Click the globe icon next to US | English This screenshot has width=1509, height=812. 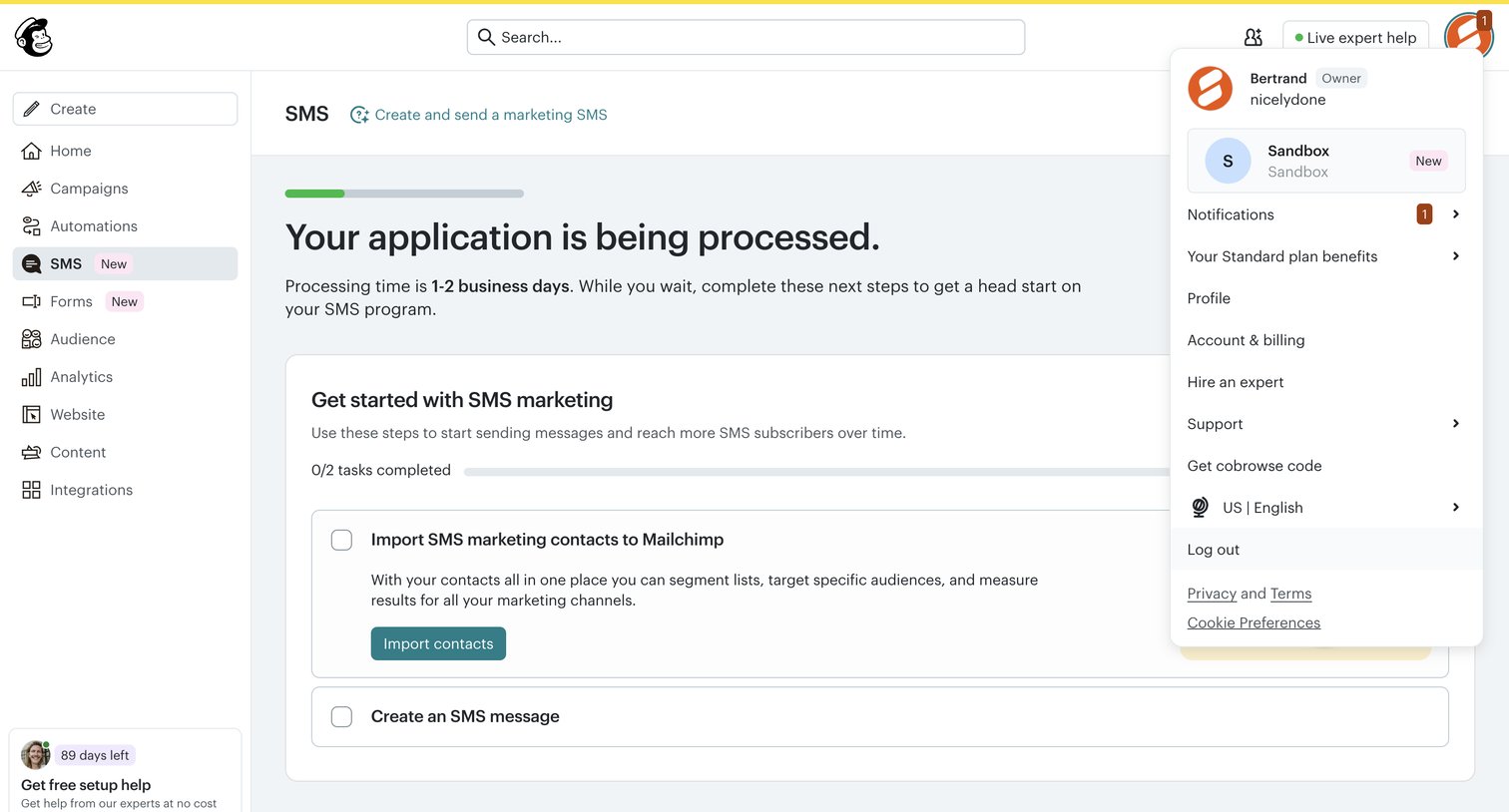click(1201, 508)
